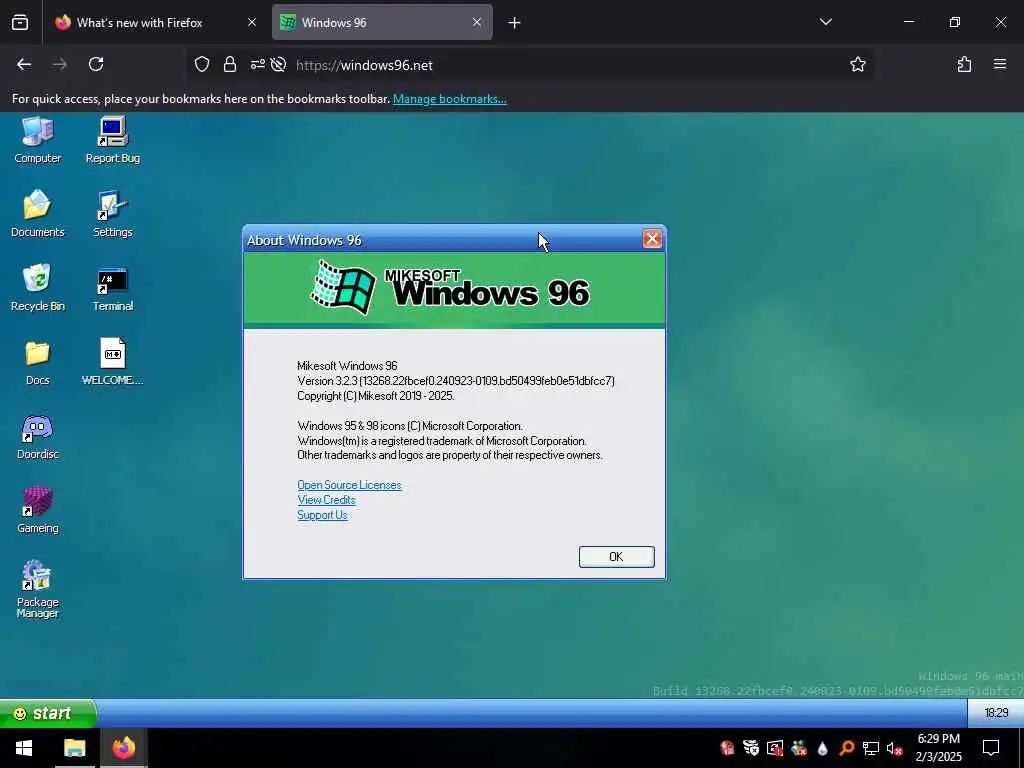Open a new Firefox tab
This screenshot has height=768, width=1024.
point(514,23)
